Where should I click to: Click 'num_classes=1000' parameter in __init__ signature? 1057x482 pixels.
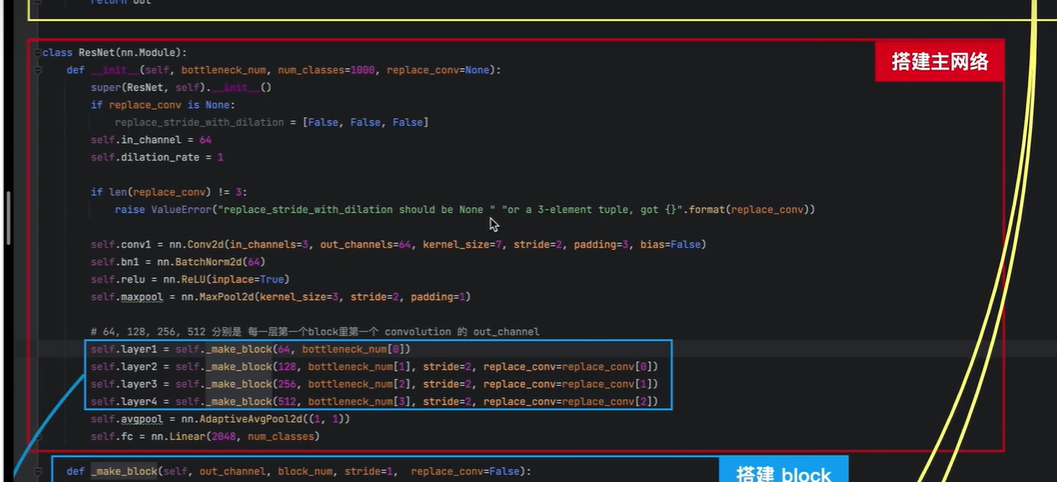point(326,70)
